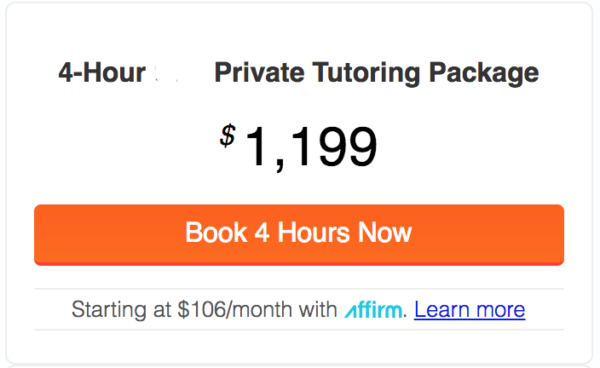This screenshot has width=600, height=368.
Task: Click the word Now on orange button
Action: click(385, 233)
